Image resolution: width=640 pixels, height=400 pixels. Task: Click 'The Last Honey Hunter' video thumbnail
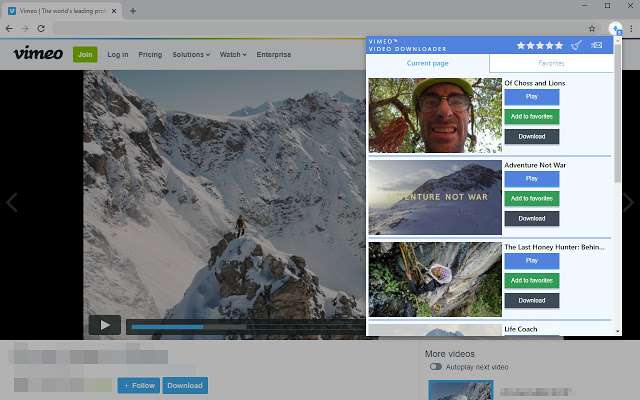pyautogui.click(x=435, y=279)
